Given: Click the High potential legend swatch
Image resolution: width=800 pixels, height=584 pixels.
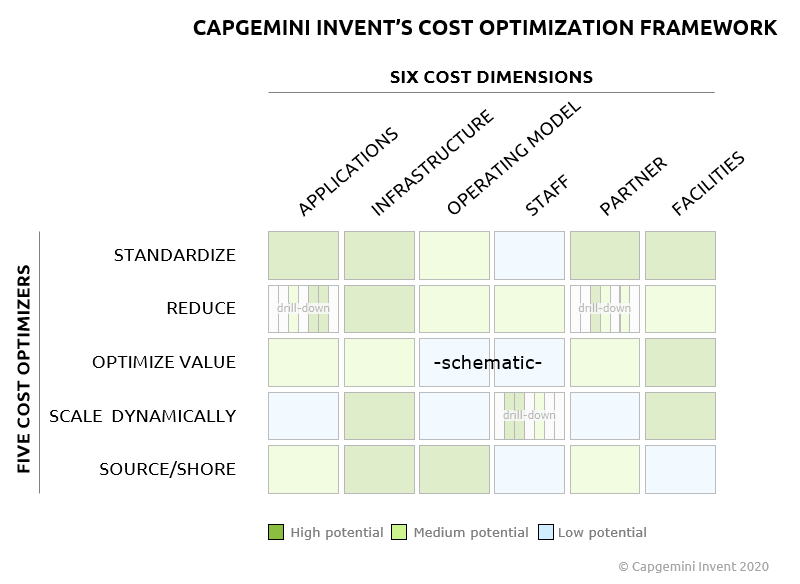Looking at the screenshot, I should click(x=276, y=532).
